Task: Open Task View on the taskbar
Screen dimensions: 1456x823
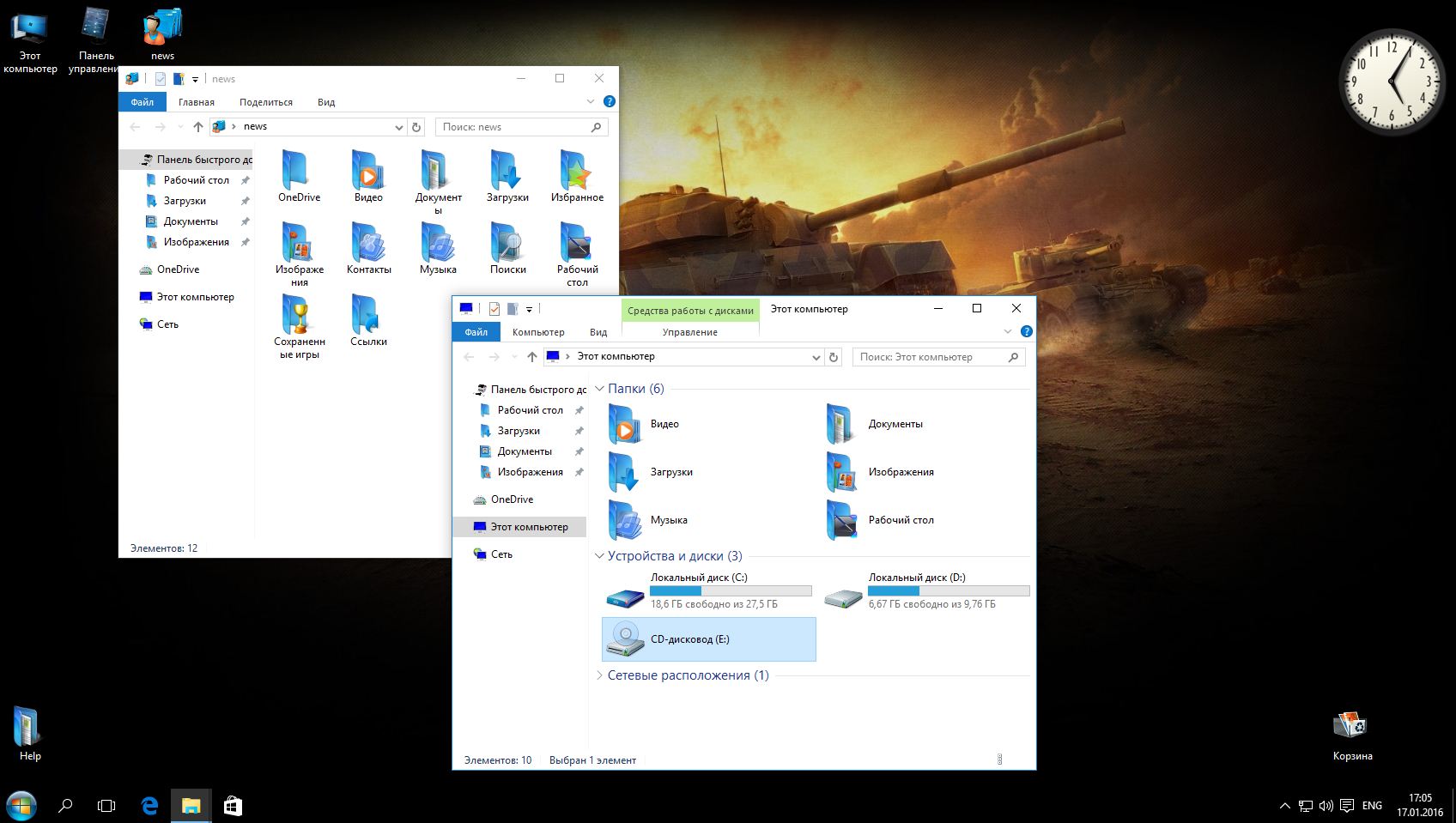Action: click(x=106, y=806)
